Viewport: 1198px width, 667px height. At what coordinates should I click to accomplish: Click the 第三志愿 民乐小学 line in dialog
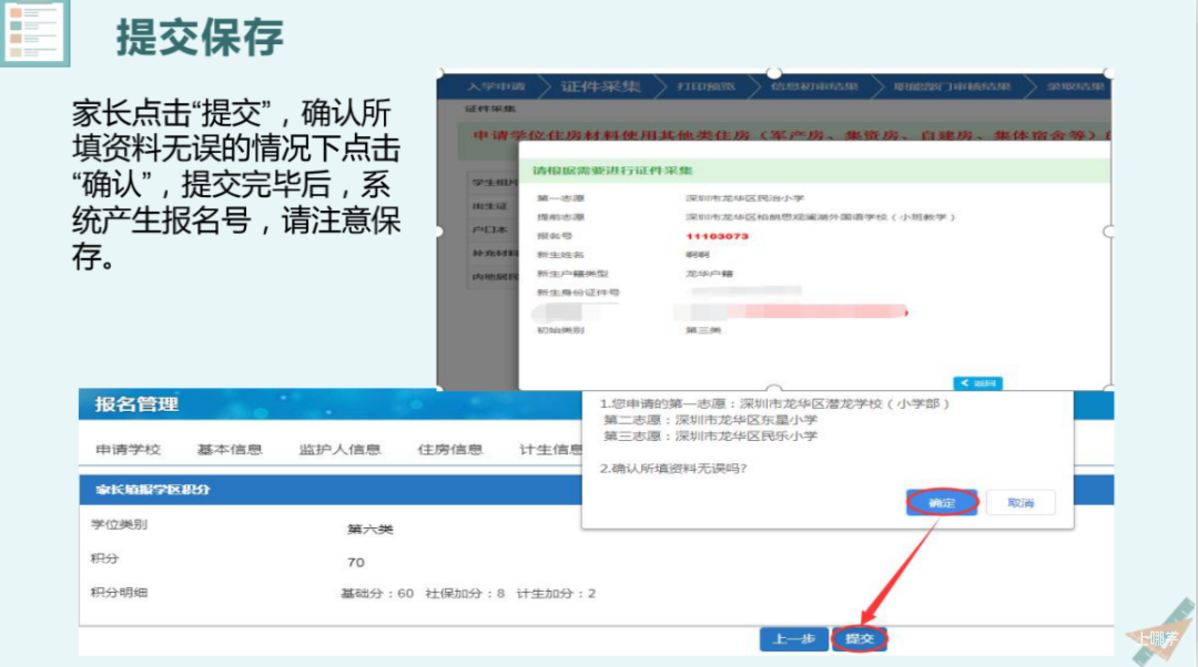pos(710,435)
